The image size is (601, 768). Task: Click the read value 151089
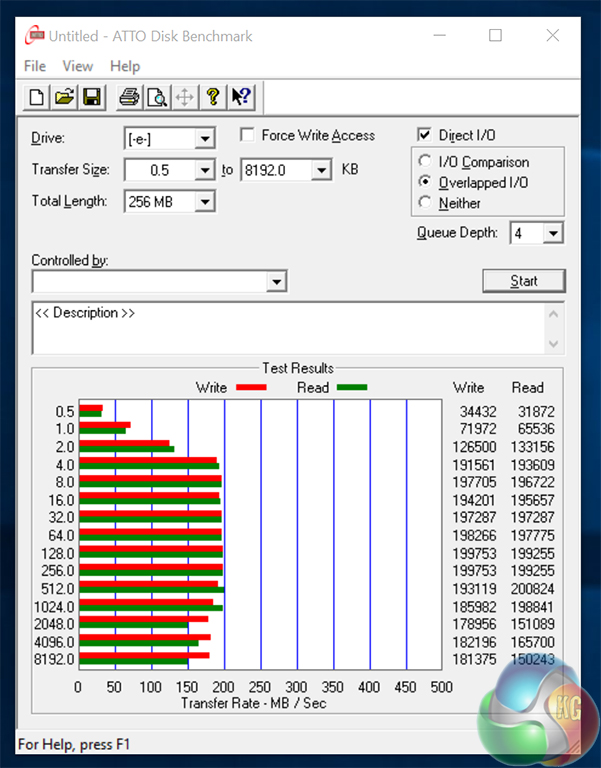click(532, 624)
